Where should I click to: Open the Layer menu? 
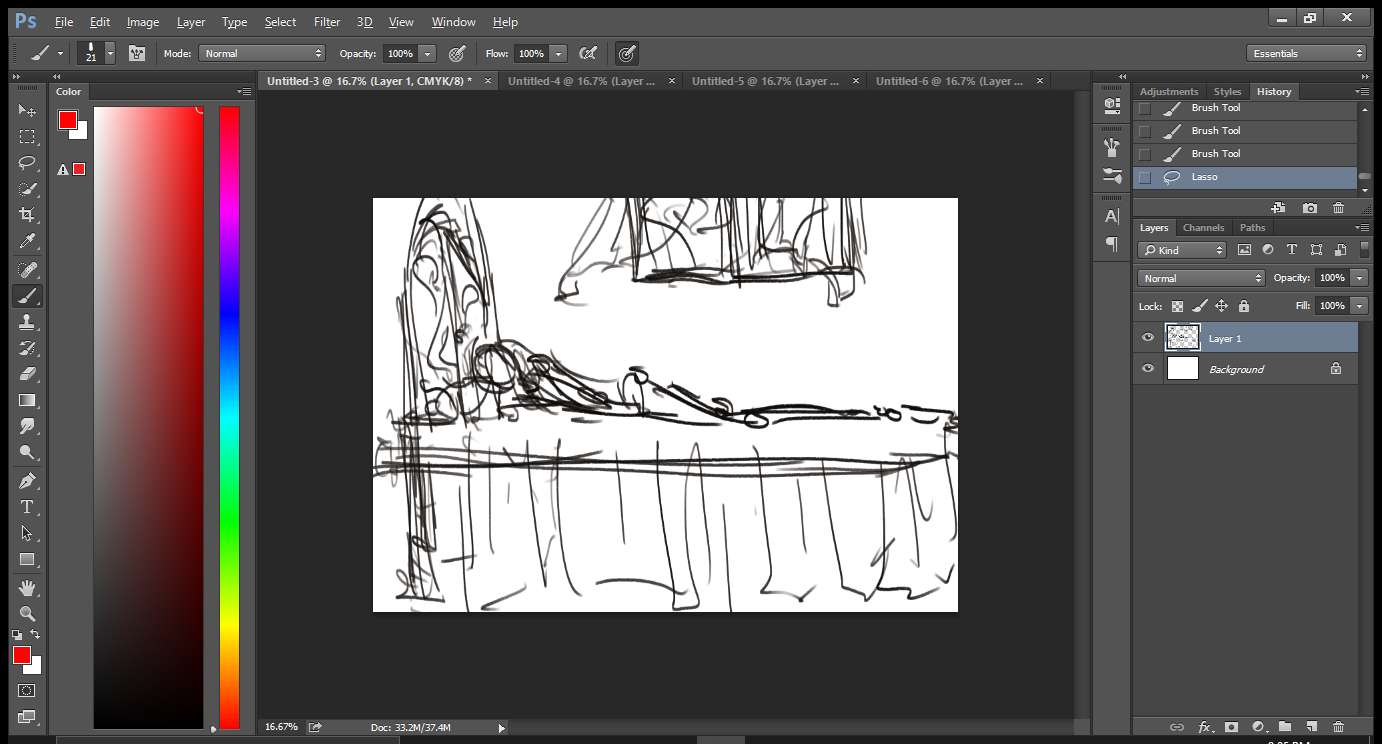[191, 22]
